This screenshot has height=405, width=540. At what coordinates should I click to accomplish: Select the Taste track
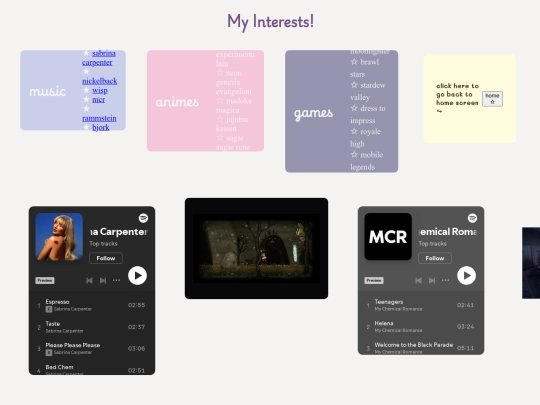click(92, 327)
